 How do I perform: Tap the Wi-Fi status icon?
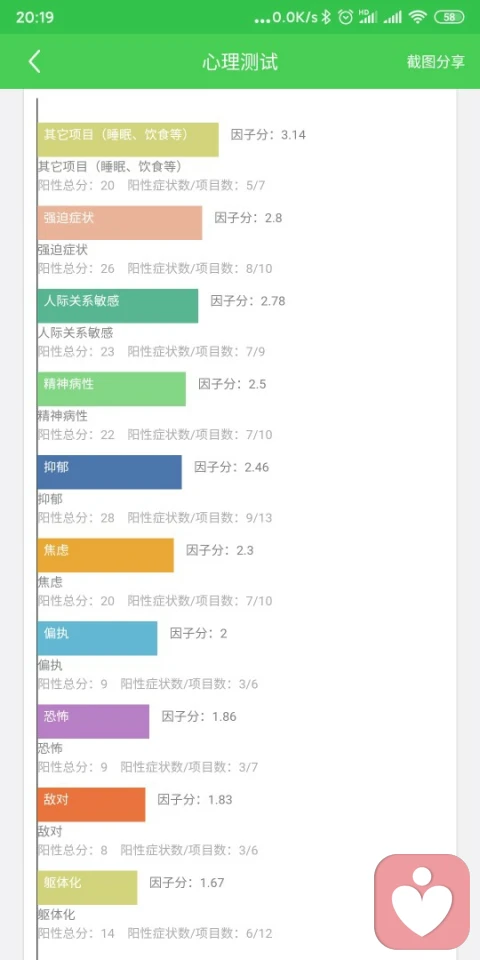(x=418, y=17)
